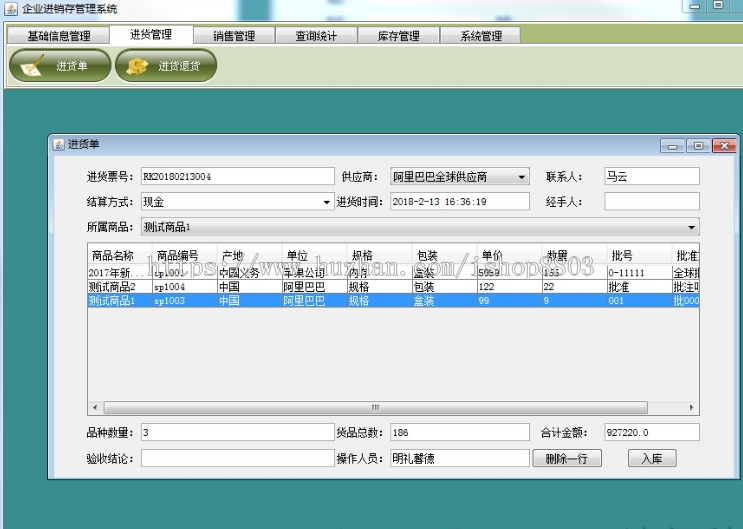Switch to 查询统计 tab
Viewport: 743px width, 529px height.
point(316,36)
